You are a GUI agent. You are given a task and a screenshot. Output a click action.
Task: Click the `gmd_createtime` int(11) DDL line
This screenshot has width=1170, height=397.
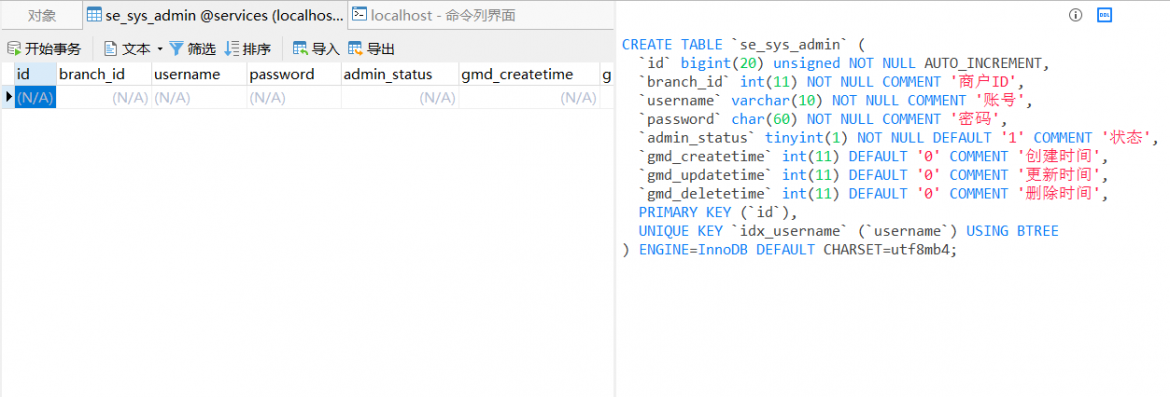[x=874, y=157]
